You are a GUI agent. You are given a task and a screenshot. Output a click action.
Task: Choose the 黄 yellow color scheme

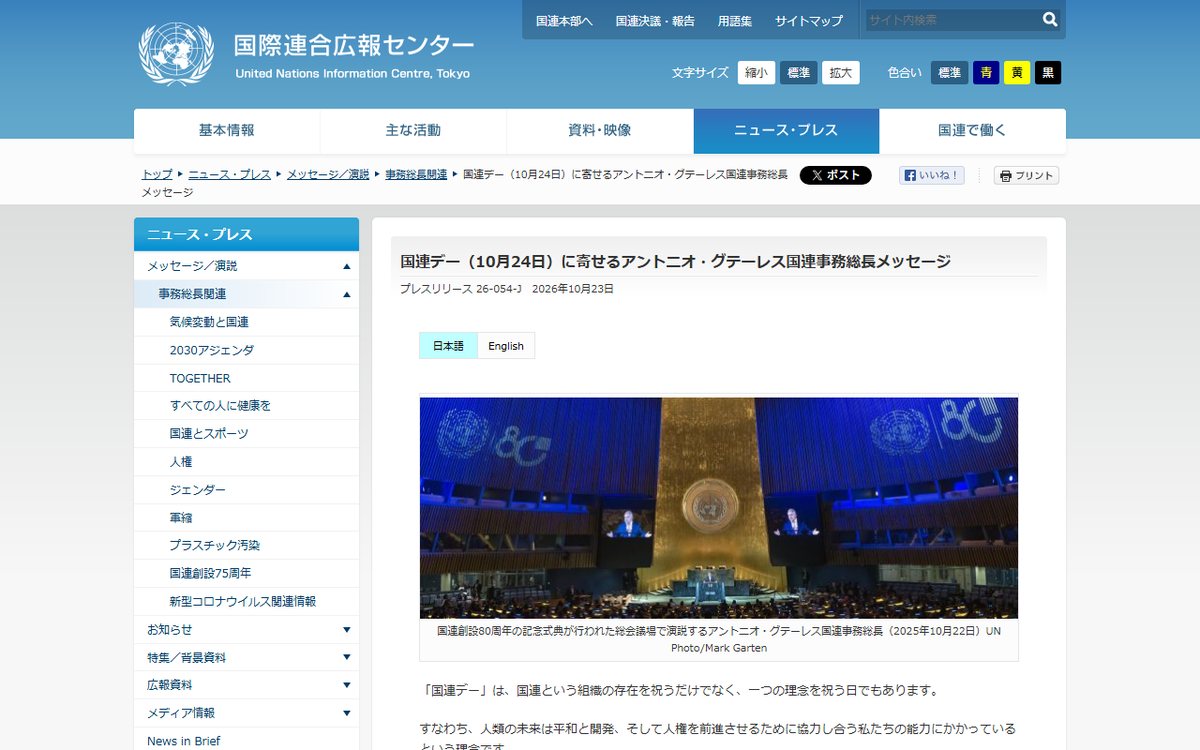[1017, 73]
